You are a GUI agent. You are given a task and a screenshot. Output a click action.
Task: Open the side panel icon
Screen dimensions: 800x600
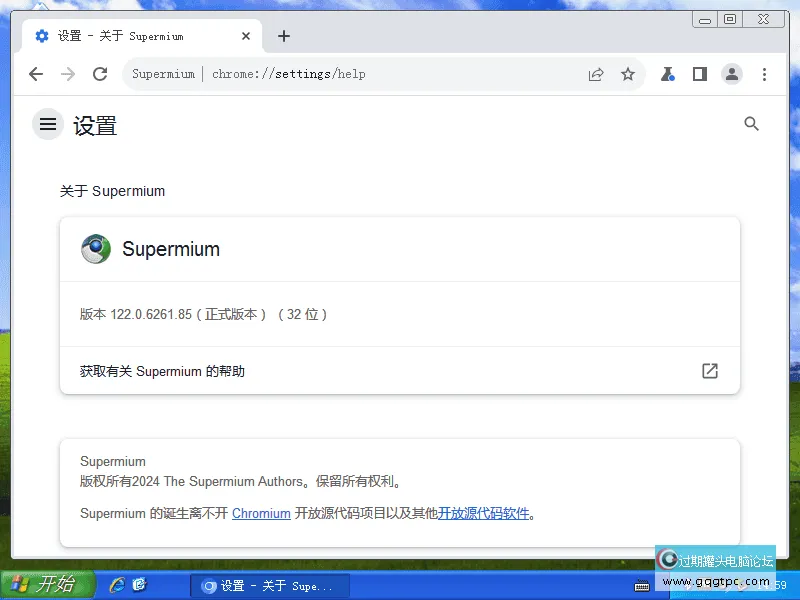[699, 73]
